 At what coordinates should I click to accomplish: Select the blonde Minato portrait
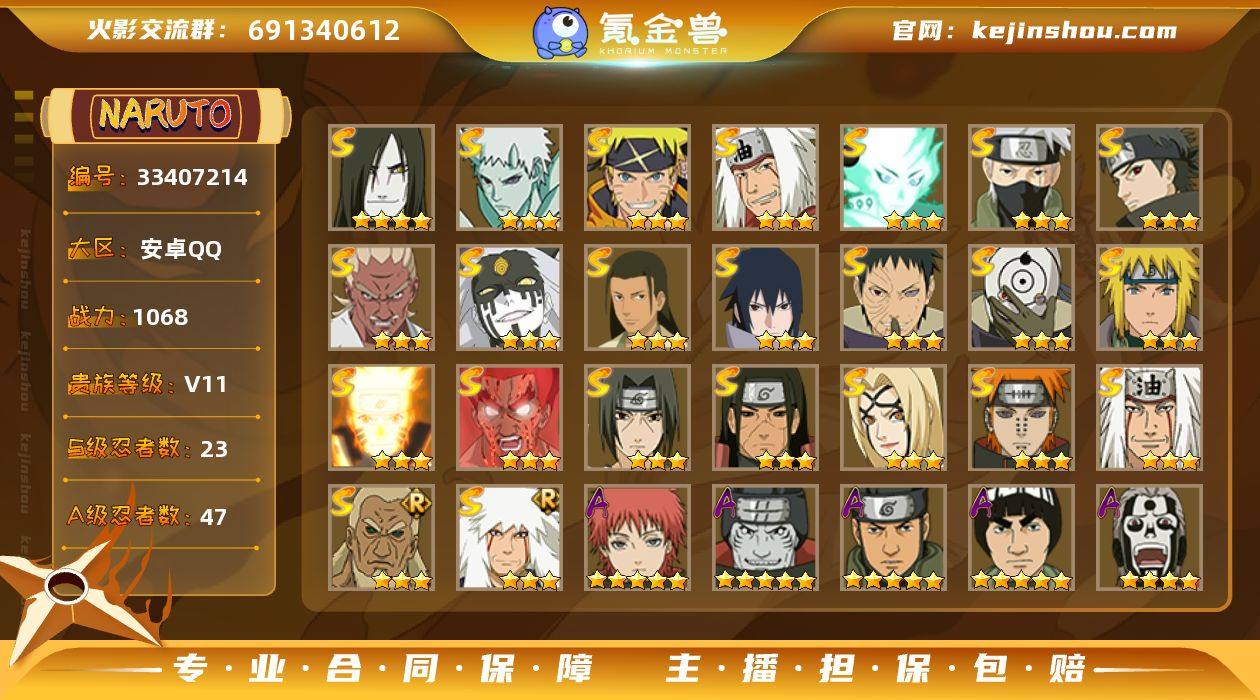pos(1149,298)
